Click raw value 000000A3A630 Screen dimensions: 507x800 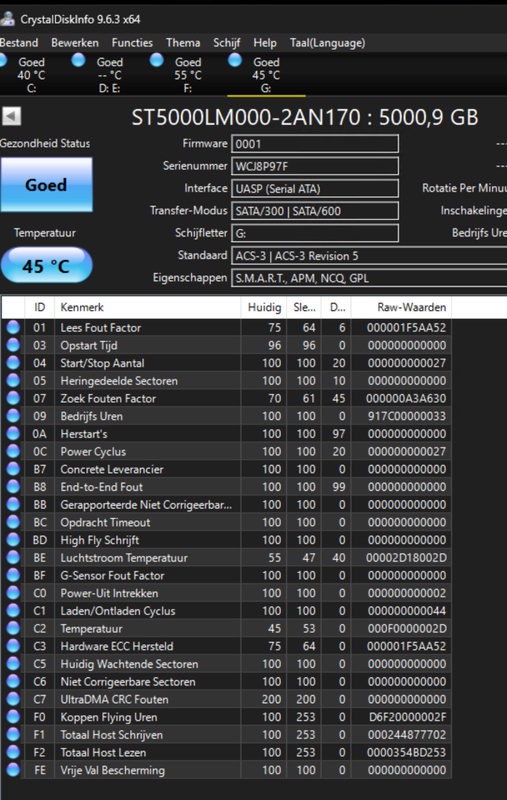coord(407,398)
